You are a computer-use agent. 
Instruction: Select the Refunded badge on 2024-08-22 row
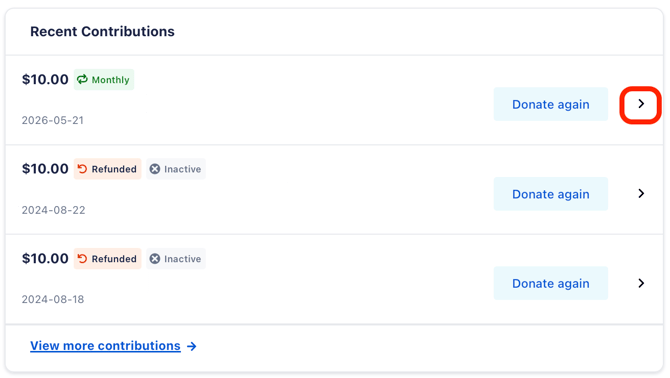[107, 169]
